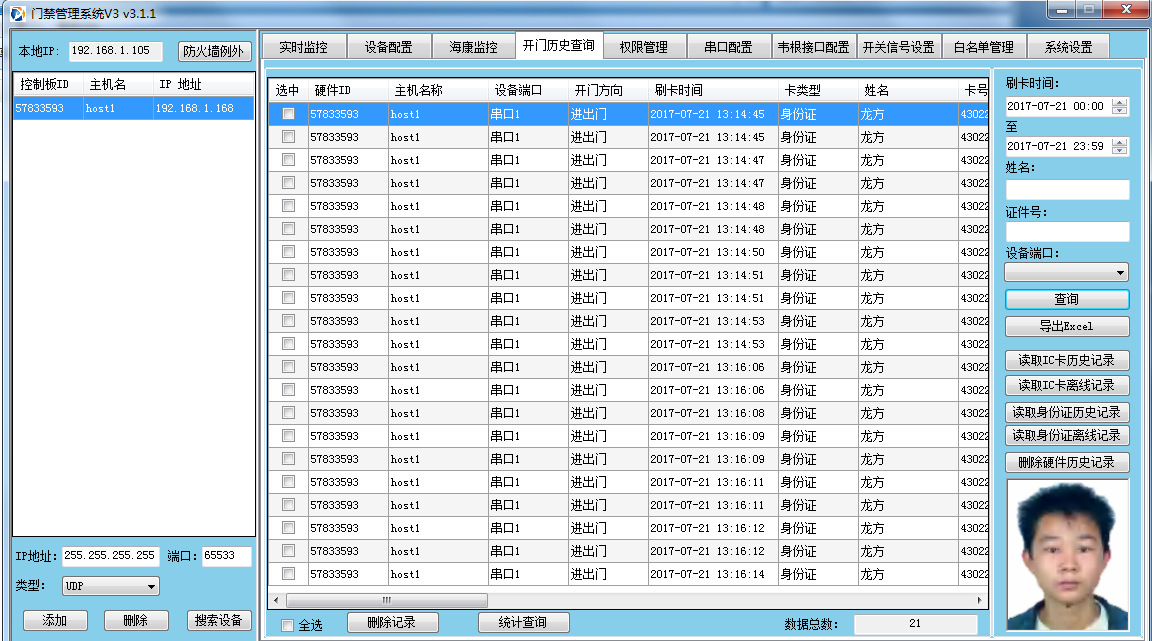Image resolution: width=1152 pixels, height=641 pixels.
Task: Click the 删除记录 button
Action: pyautogui.click(x=393, y=622)
